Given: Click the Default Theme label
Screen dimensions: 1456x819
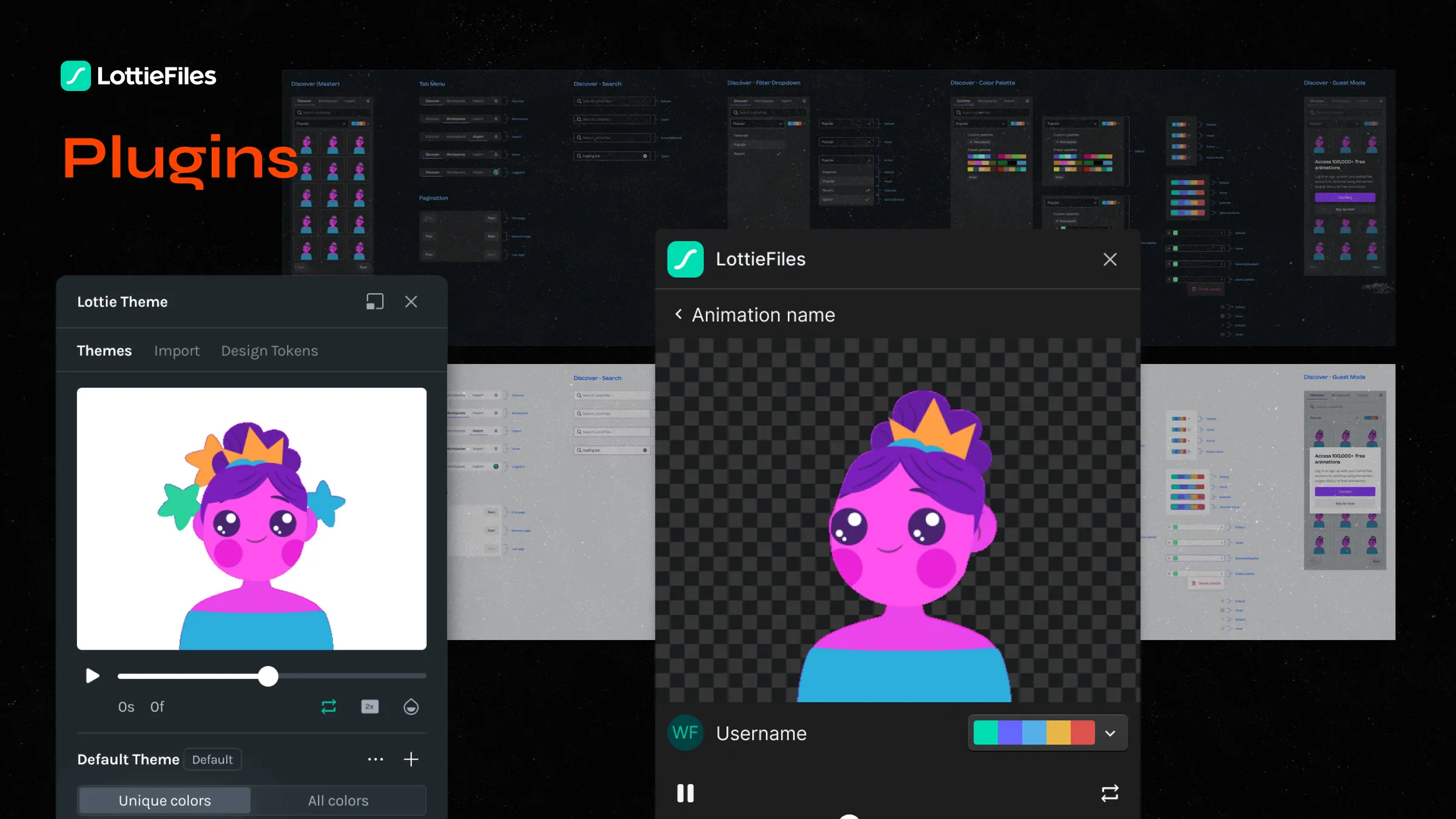Looking at the screenshot, I should 129,760.
